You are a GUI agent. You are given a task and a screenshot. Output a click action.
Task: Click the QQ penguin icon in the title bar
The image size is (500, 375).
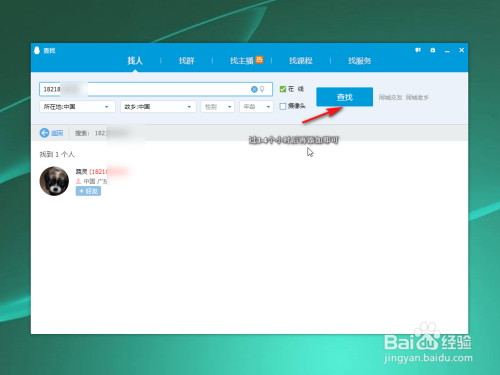tap(37, 50)
